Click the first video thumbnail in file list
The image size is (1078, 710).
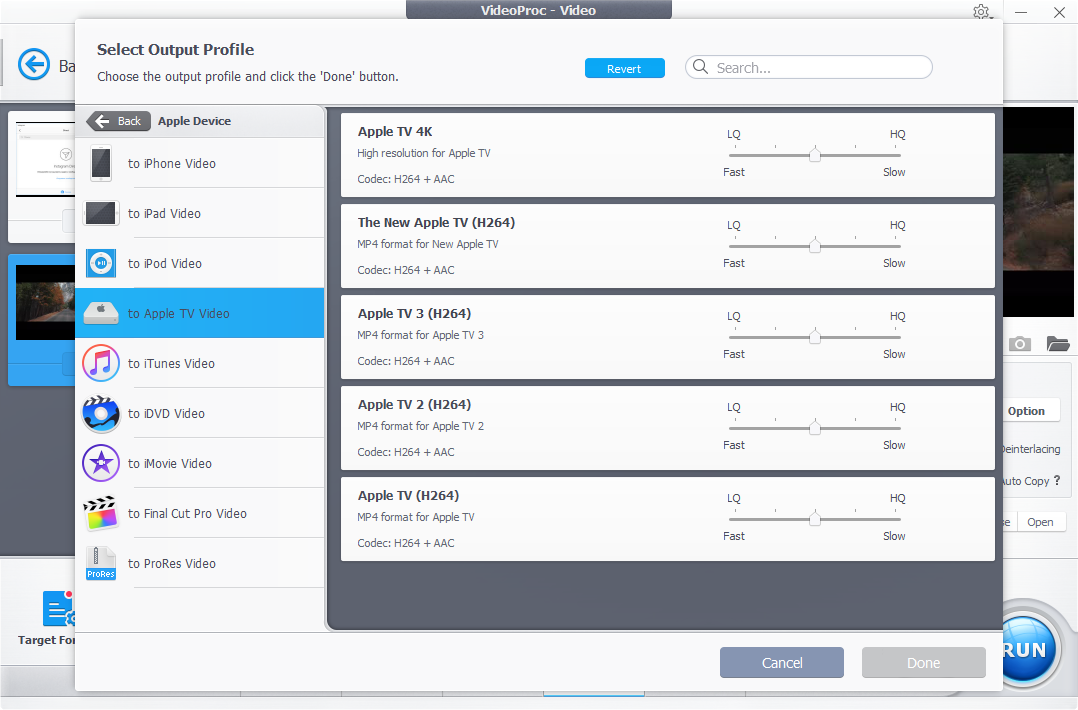[45, 159]
